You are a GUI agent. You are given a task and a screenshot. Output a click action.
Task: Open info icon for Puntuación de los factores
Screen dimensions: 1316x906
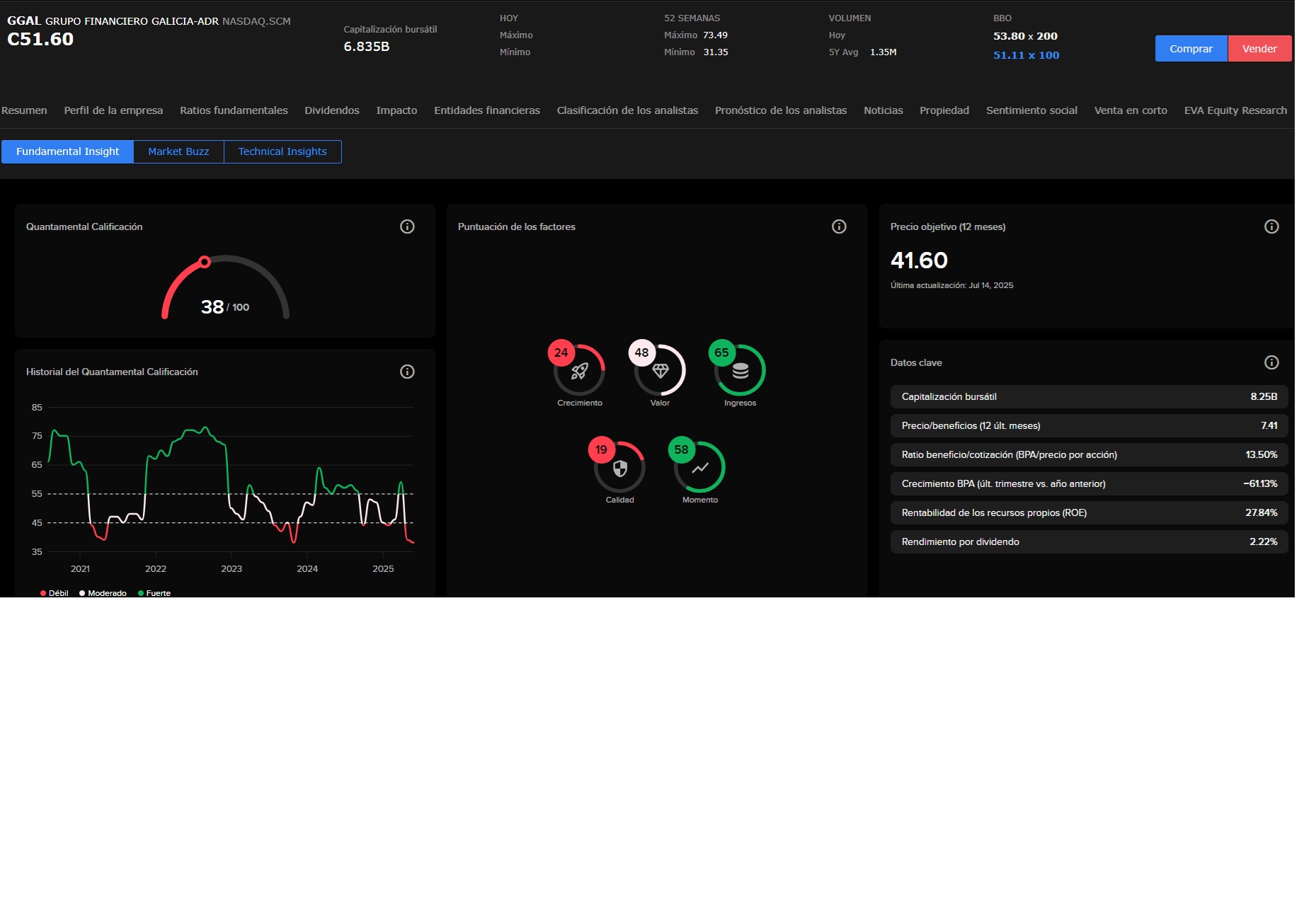[839, 226]
